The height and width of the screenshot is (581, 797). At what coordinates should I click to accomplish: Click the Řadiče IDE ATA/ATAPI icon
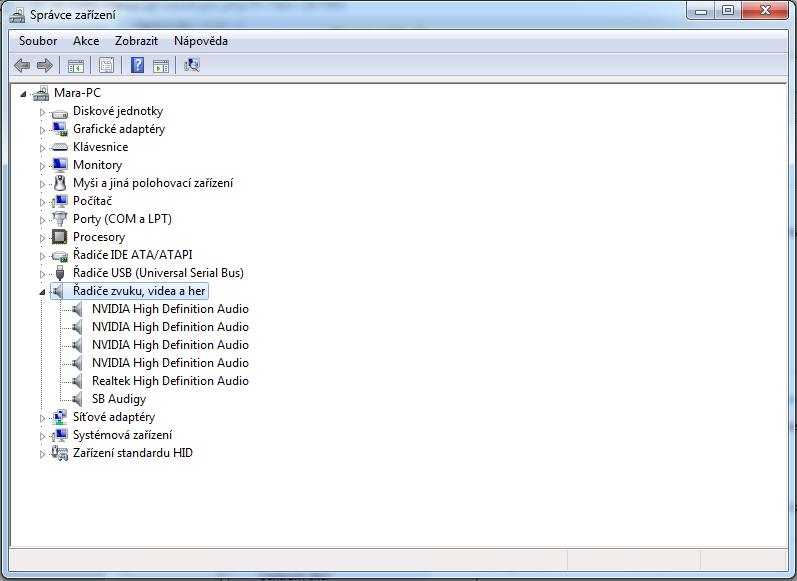click(x=59, y=256)
